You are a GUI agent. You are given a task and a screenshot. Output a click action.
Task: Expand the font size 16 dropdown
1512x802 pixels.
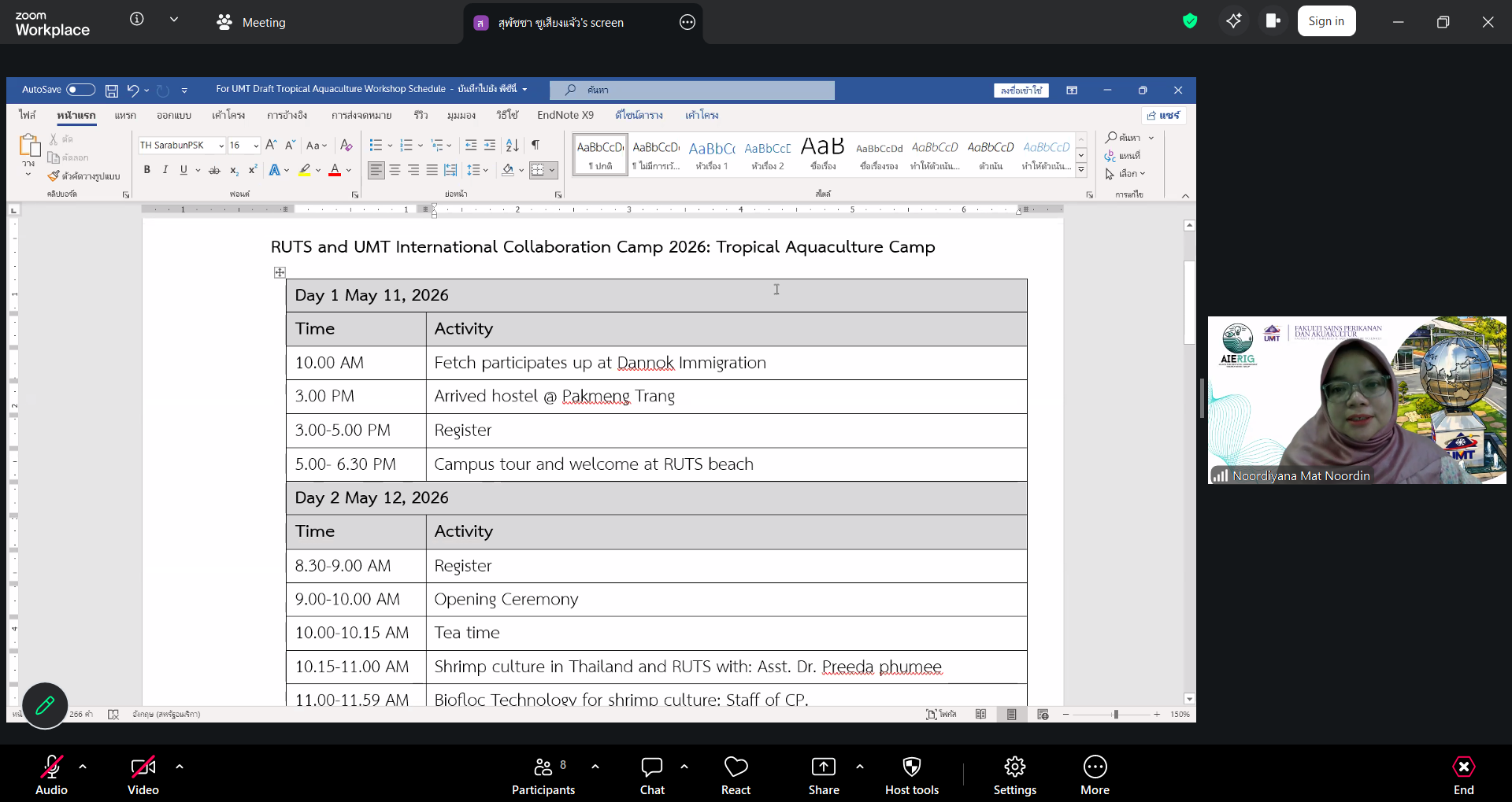pyautogui.click(x=256, y=146)
